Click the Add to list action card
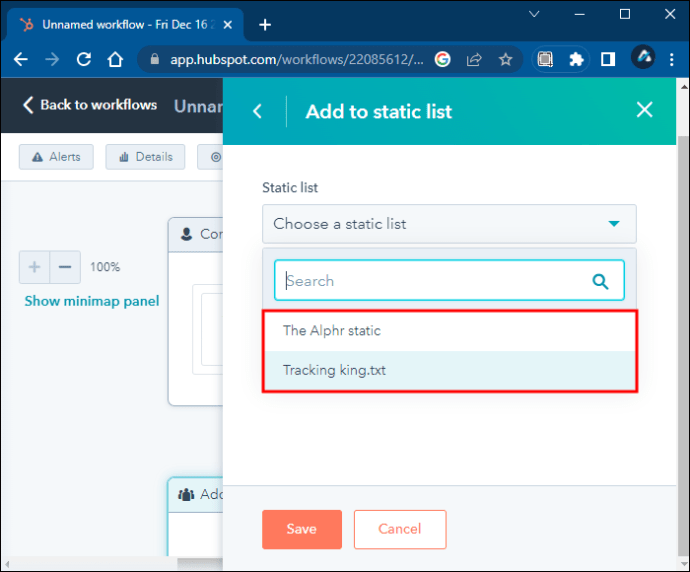690x572 pixels. tap(196, 517)
